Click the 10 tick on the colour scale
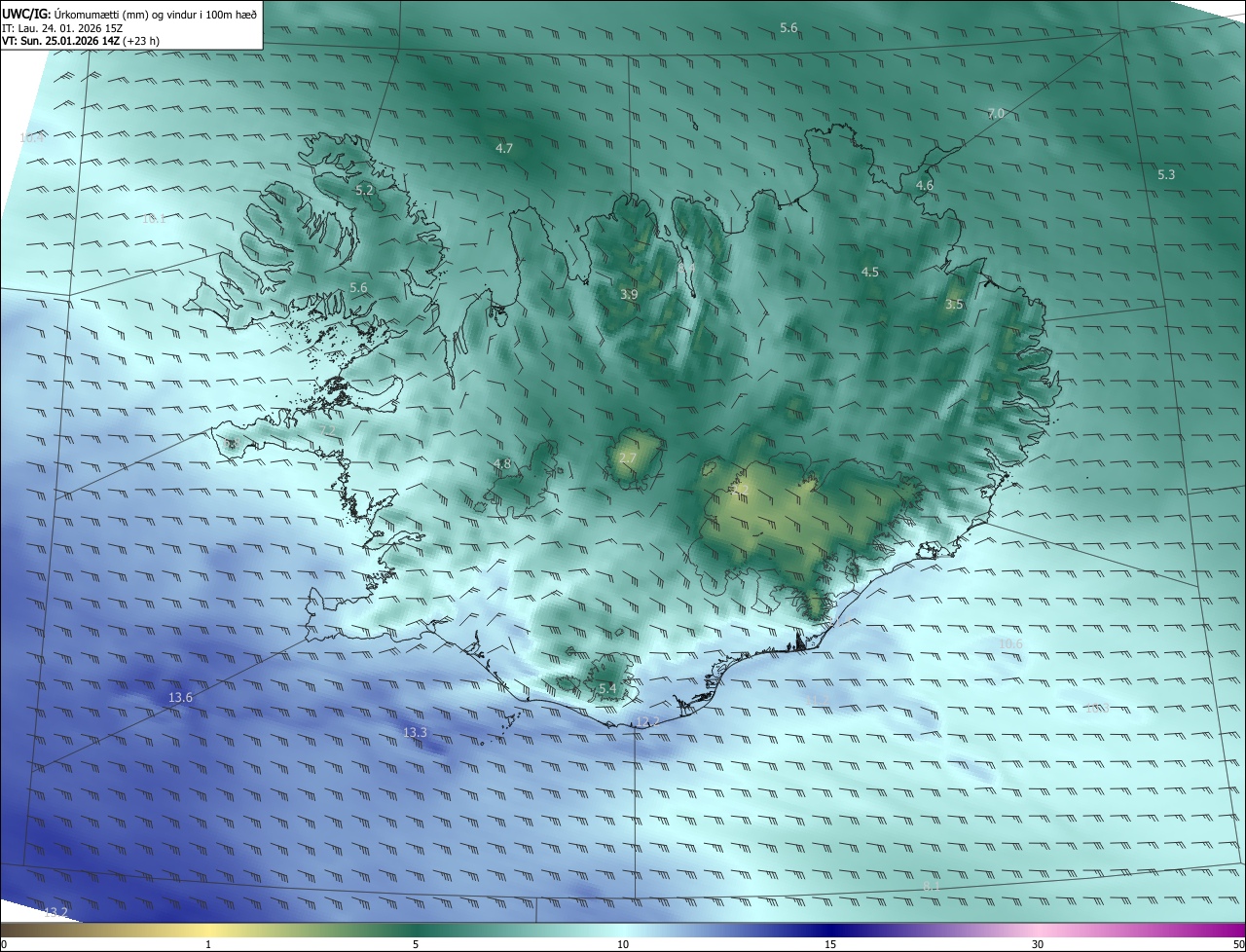 click(623, 944)
